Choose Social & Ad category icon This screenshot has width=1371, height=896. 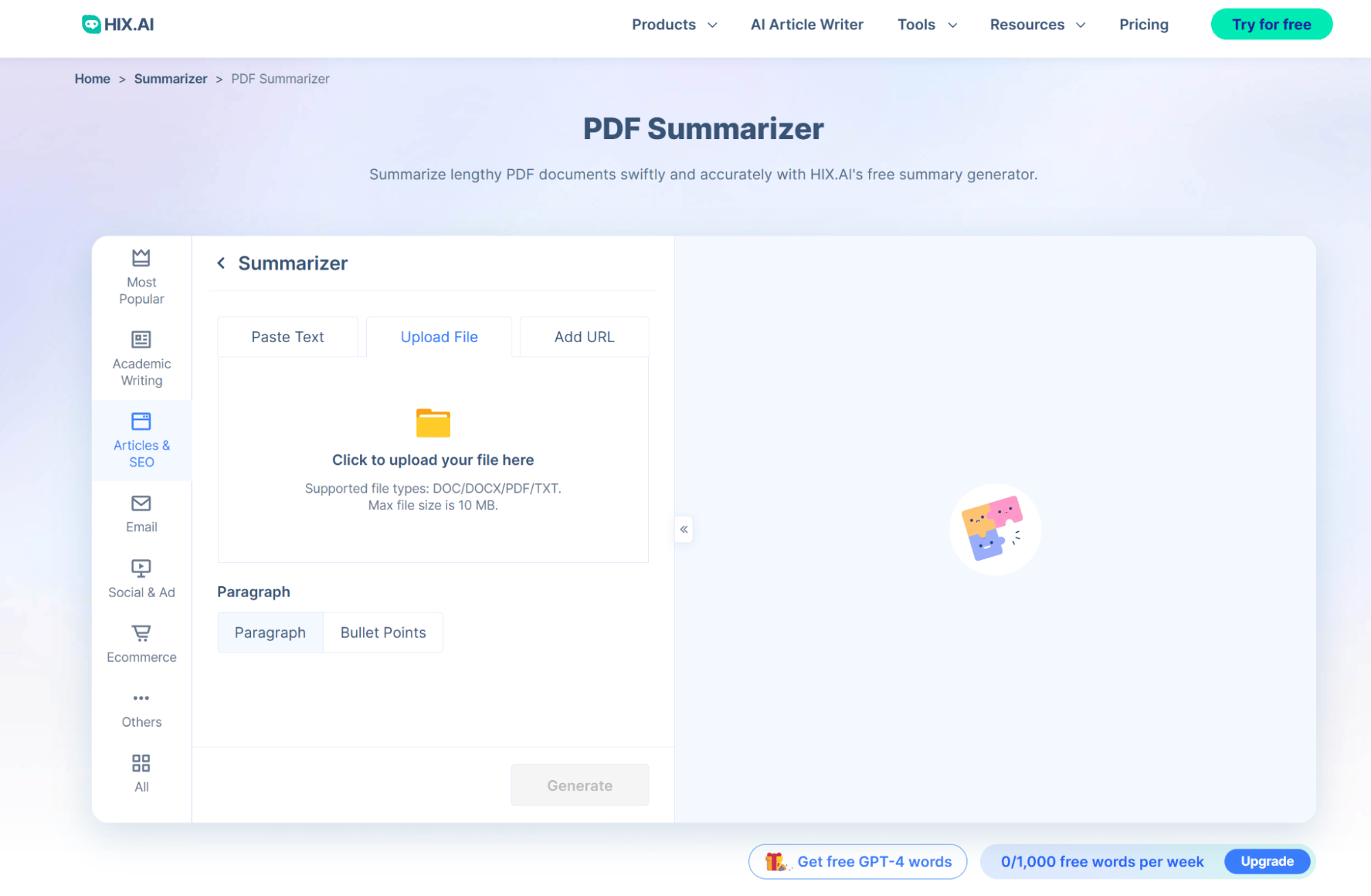(141, 568)
